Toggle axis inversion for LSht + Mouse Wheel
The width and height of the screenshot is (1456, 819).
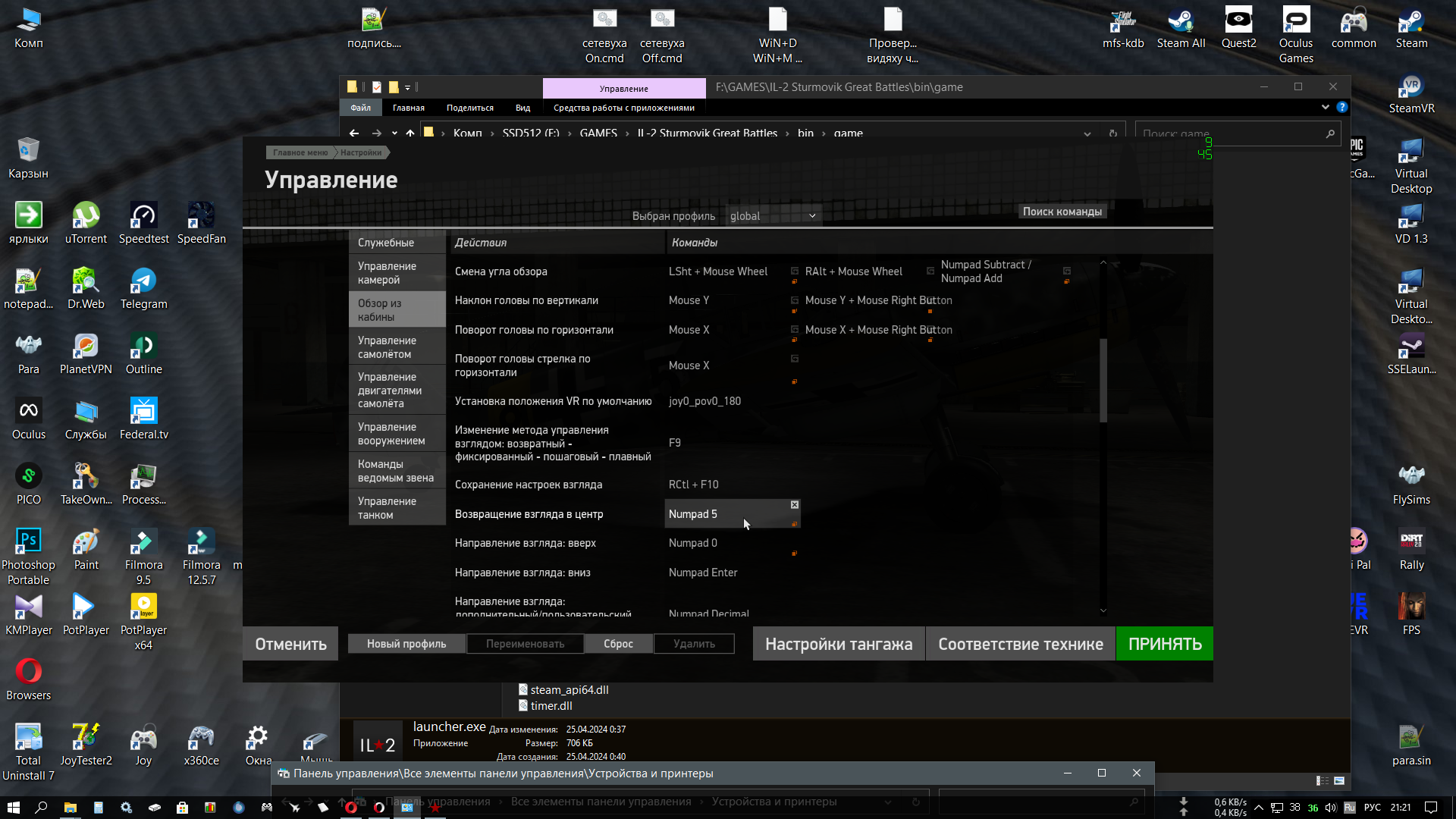point(795,271)
